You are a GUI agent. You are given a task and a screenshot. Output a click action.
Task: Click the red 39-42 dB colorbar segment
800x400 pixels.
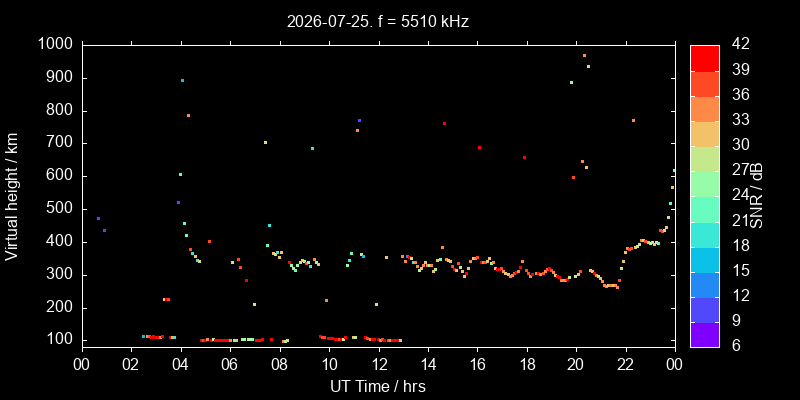pyautogui.click(x=705, y=58)
